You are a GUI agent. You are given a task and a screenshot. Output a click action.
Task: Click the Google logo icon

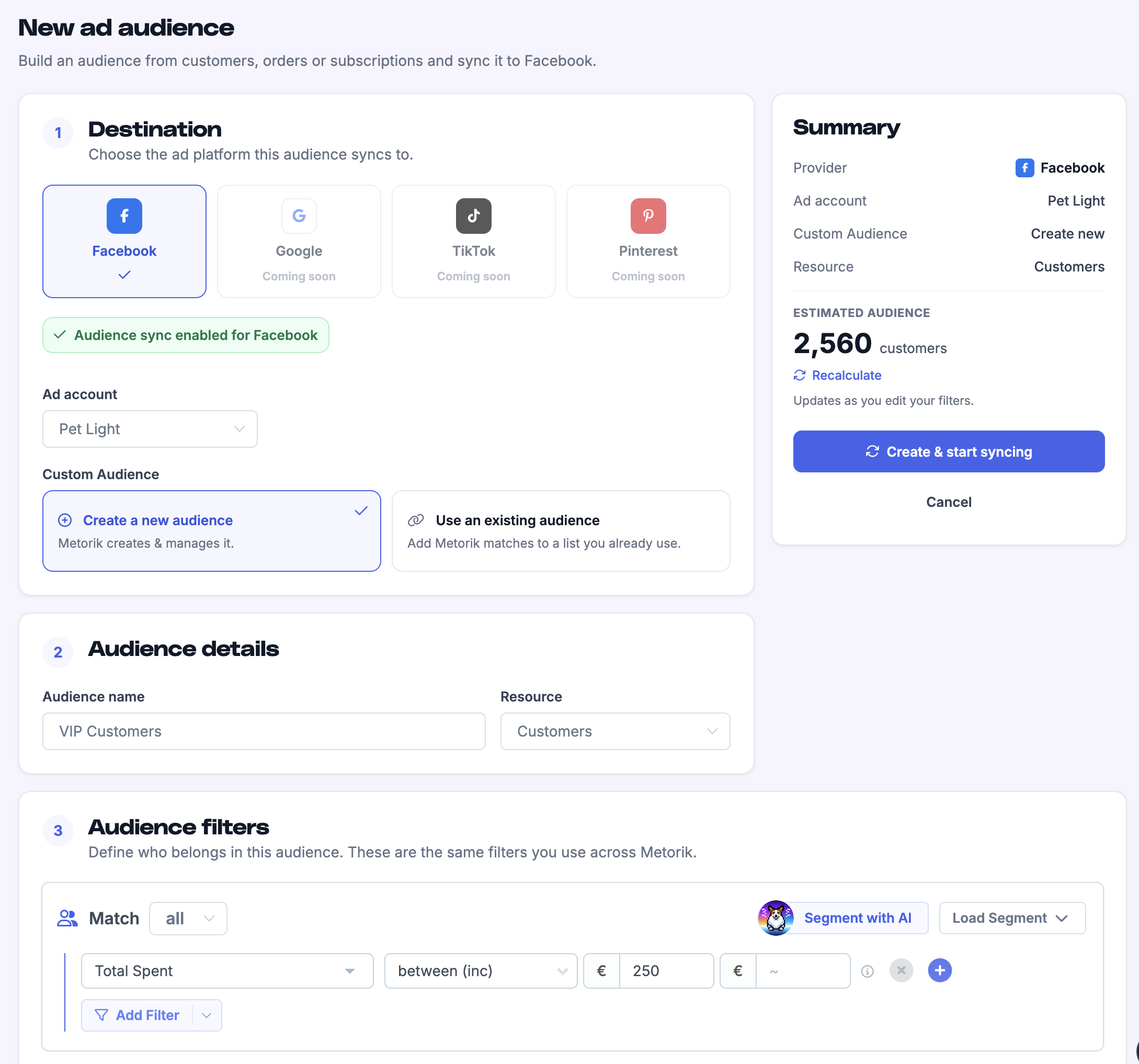299,216
